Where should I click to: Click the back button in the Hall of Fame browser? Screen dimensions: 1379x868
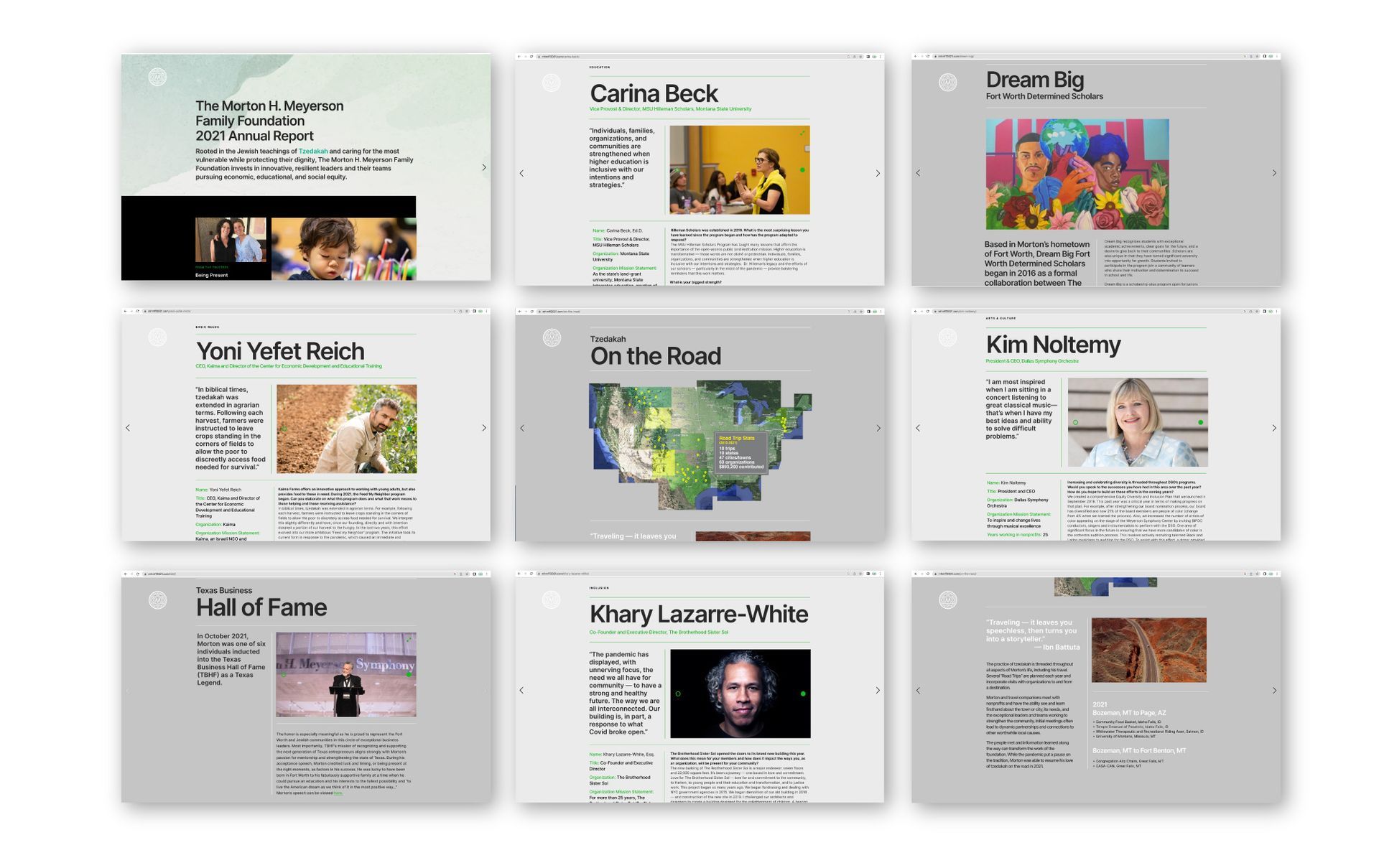(126, 574)
